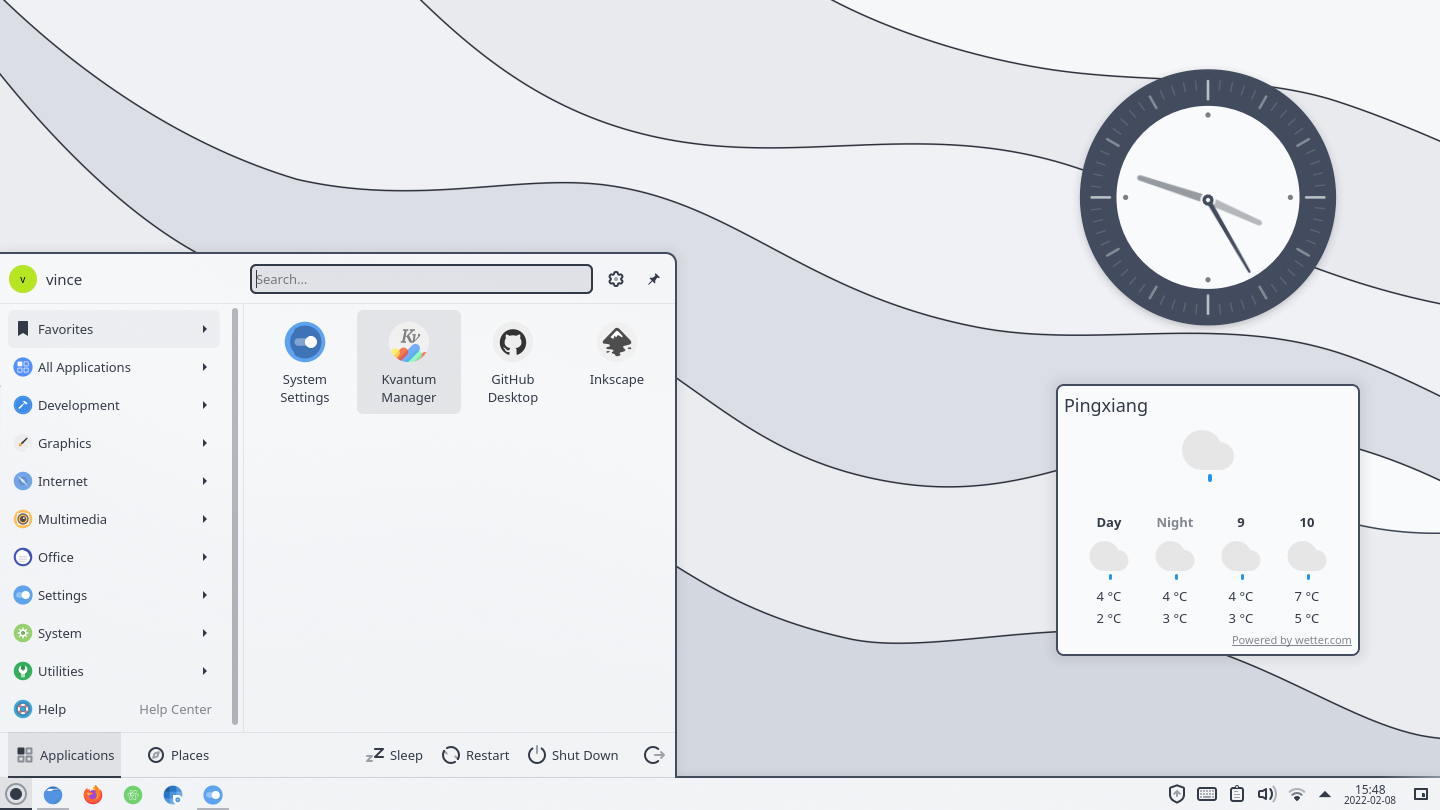Click the launcher configure gear icon
Screen dimensions: 1440x810
click(616, 279)
